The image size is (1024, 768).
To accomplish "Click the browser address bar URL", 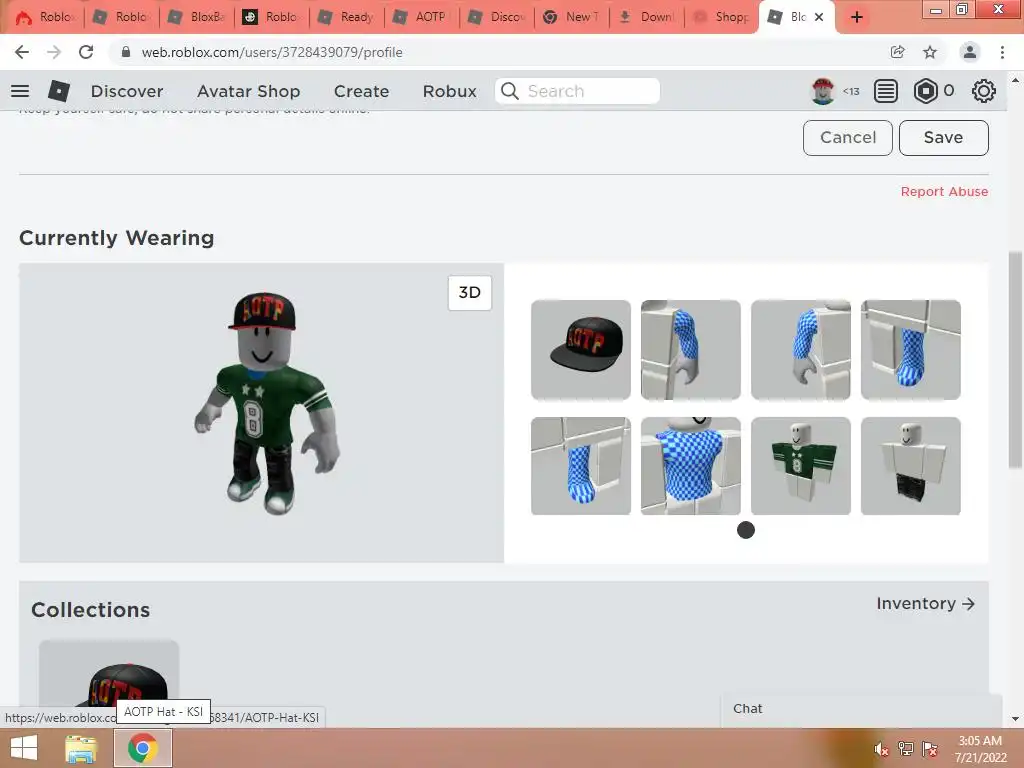I will pos(272,52).
